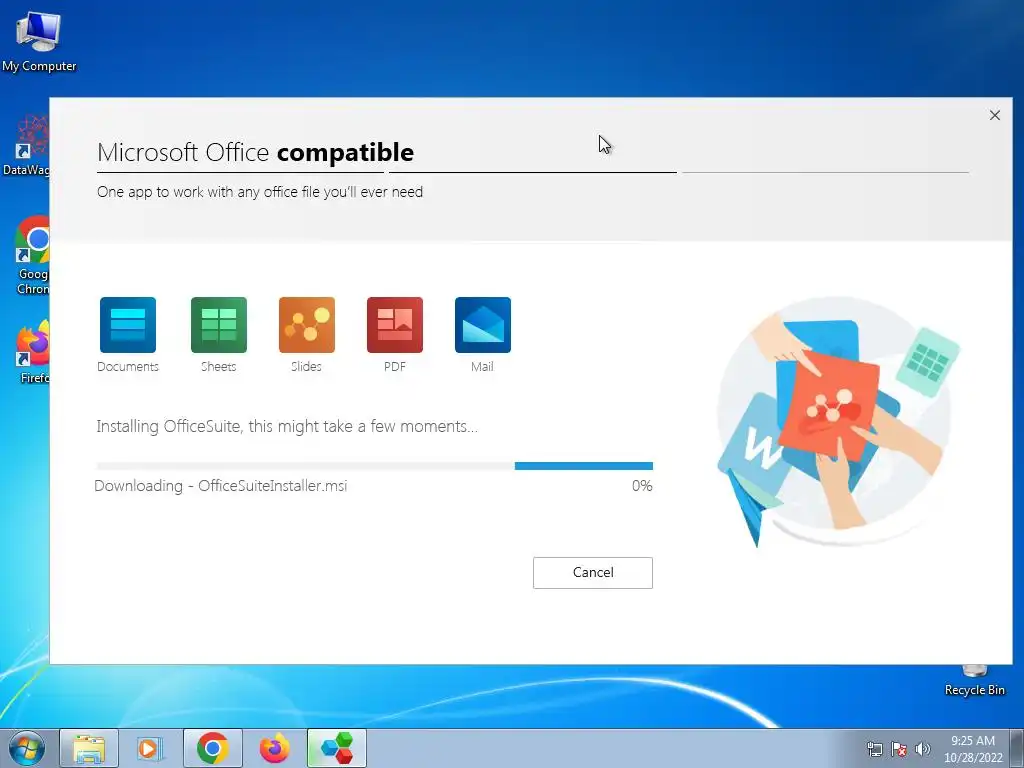Click the Documents app icon
This screenshot has height=768, width=1024.
tap(128, 325)
